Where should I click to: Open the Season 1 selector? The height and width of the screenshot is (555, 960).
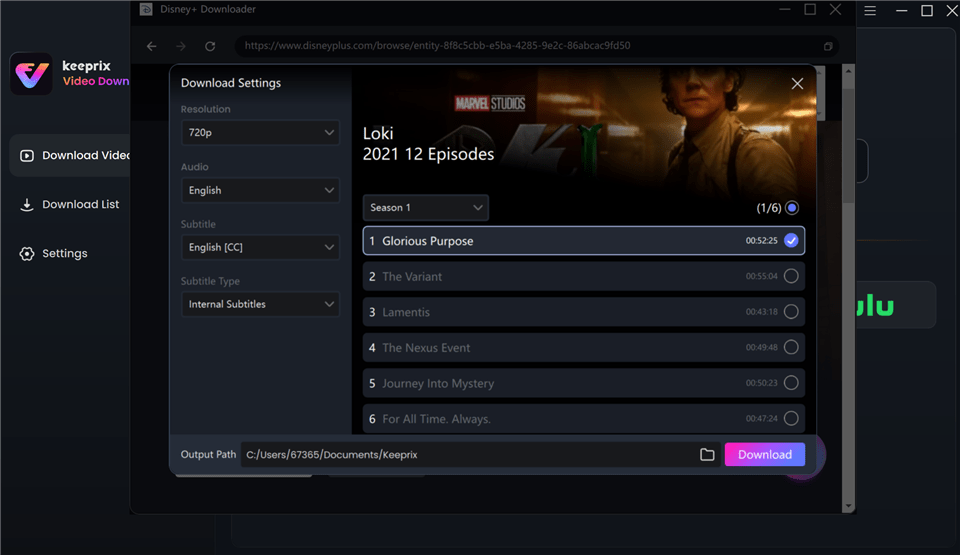coord(425,208)
